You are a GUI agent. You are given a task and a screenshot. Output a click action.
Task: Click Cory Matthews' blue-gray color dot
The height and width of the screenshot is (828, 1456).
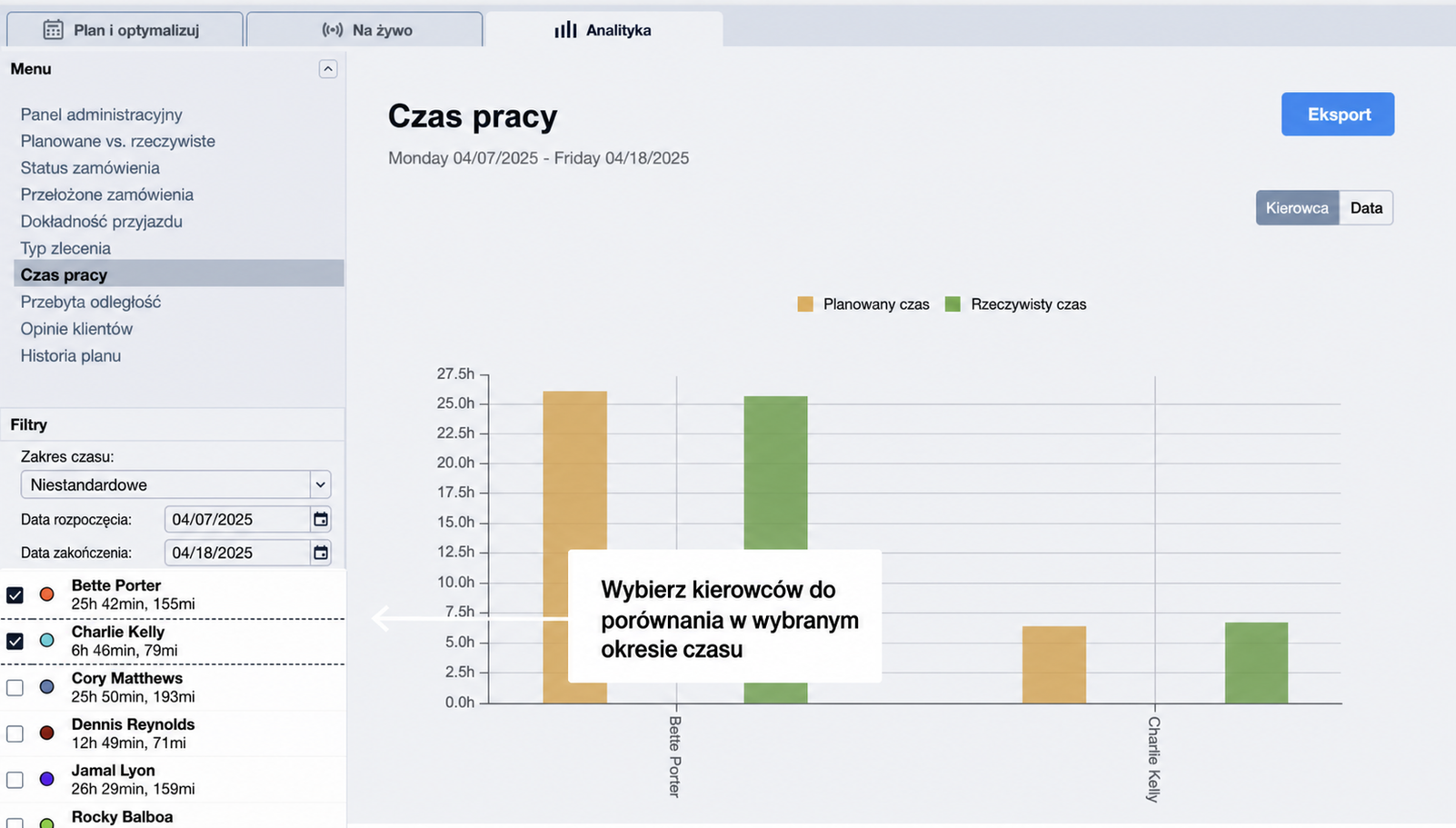coord(47,687)
